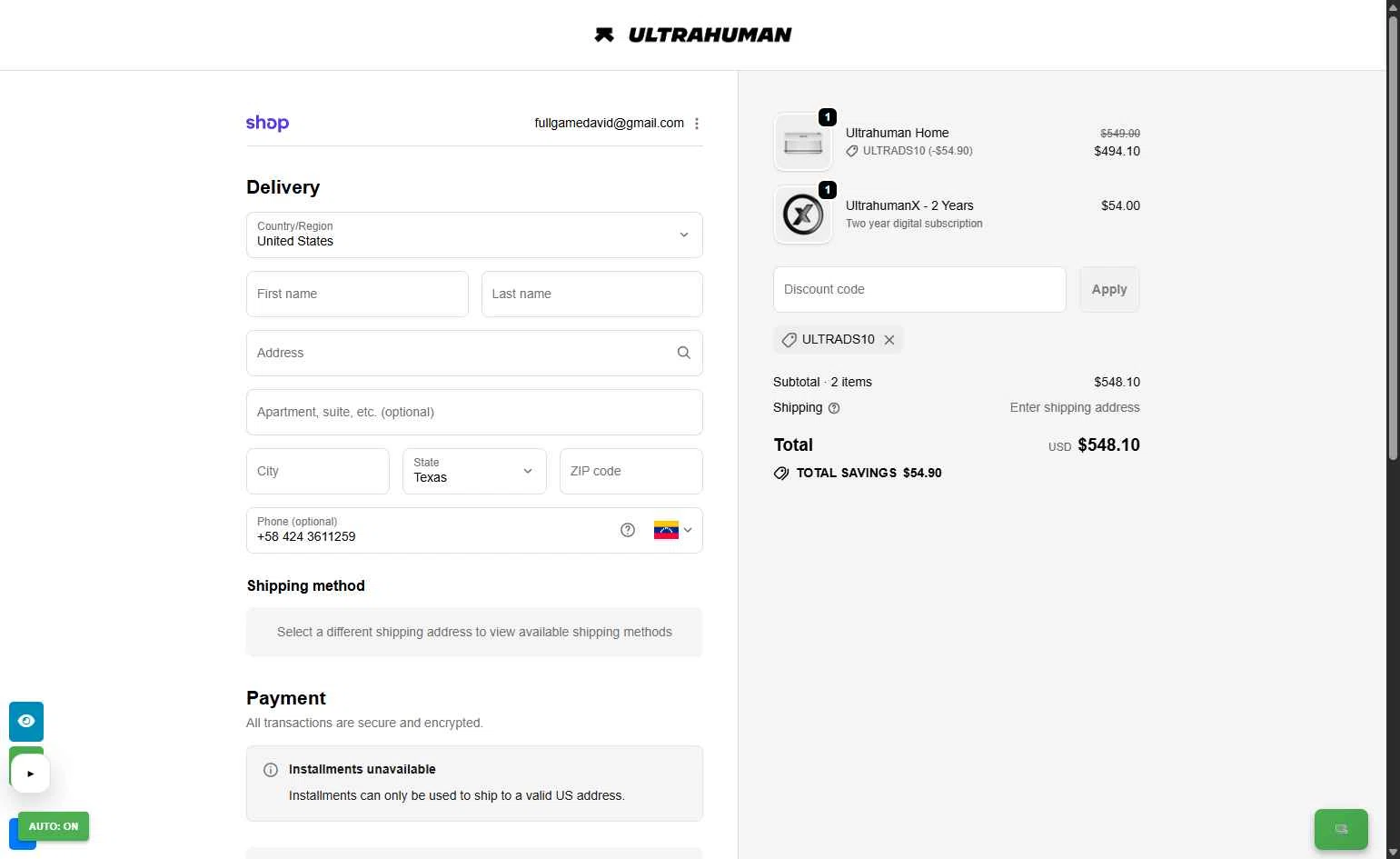Click the address search magnifier icon
The height and width of the screenshot is (859, 1400).
pyautogui.click(x=684, y=353)
